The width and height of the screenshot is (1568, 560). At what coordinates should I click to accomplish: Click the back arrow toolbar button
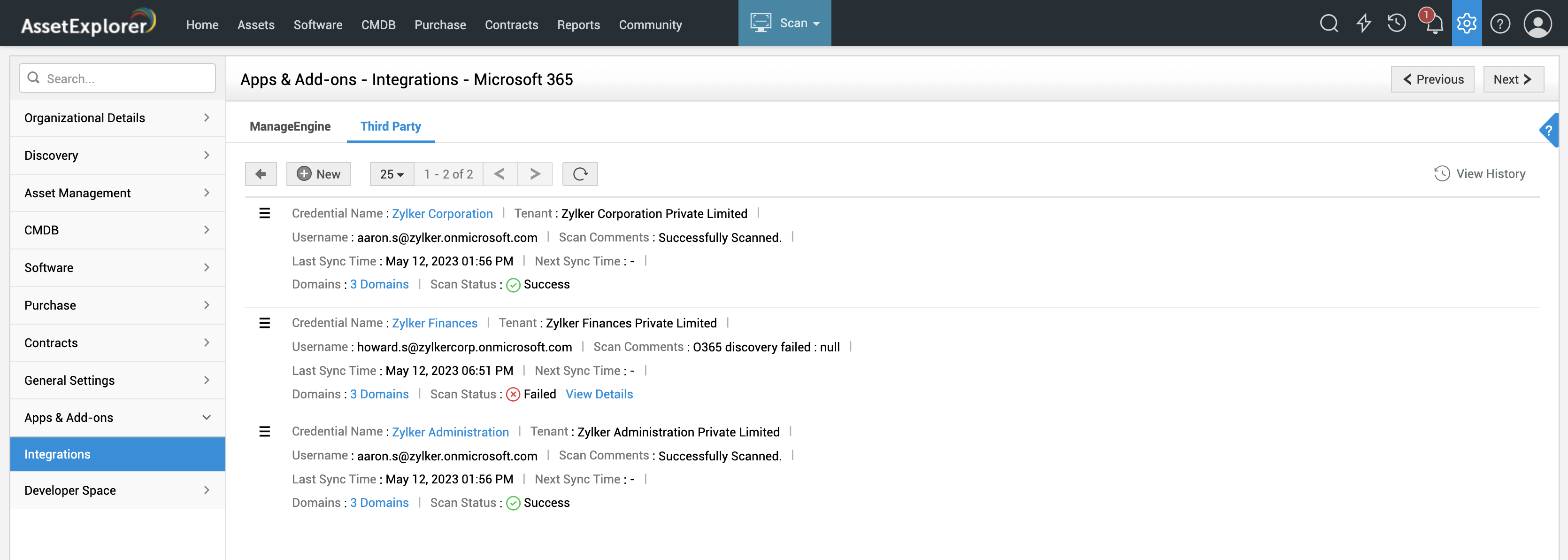coord(261,174)
